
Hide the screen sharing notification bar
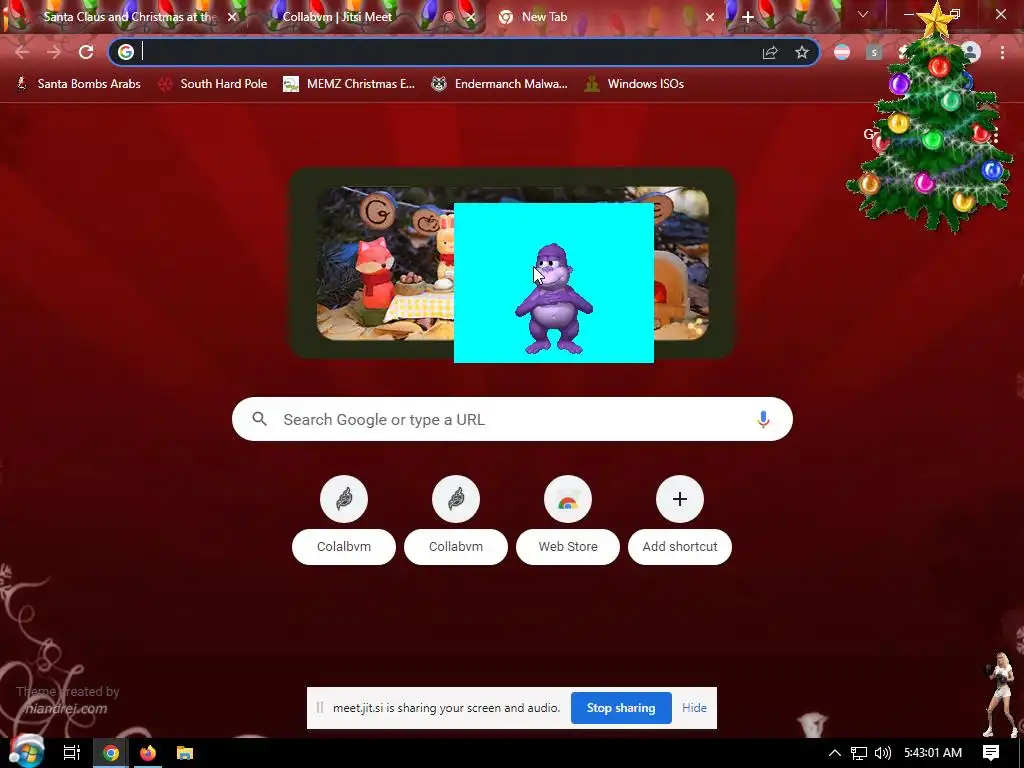point(694,708)
